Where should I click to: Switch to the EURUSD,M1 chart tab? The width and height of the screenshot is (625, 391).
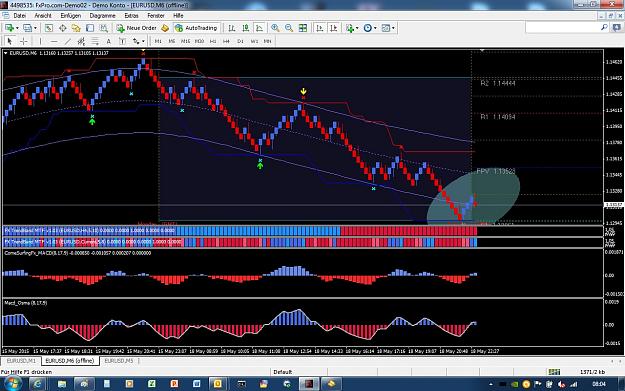tap(21, 361)
